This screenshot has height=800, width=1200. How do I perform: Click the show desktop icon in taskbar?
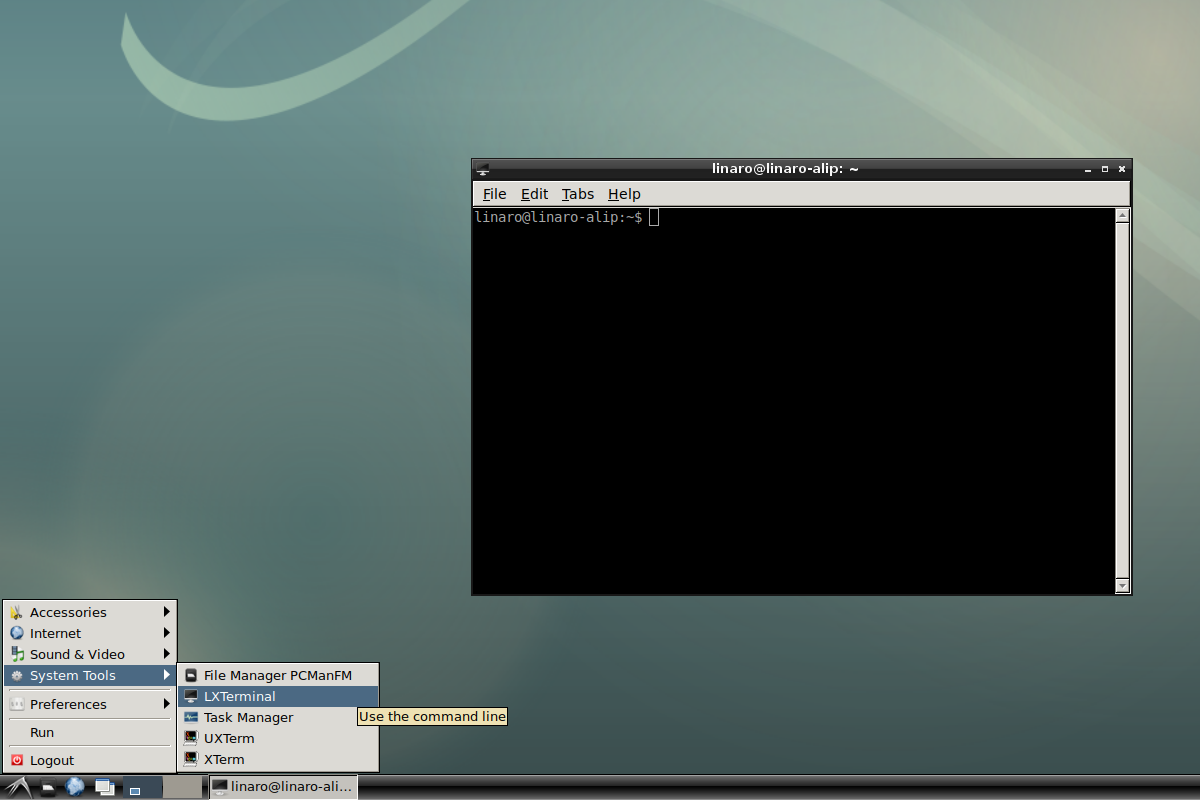click(104, 787)
